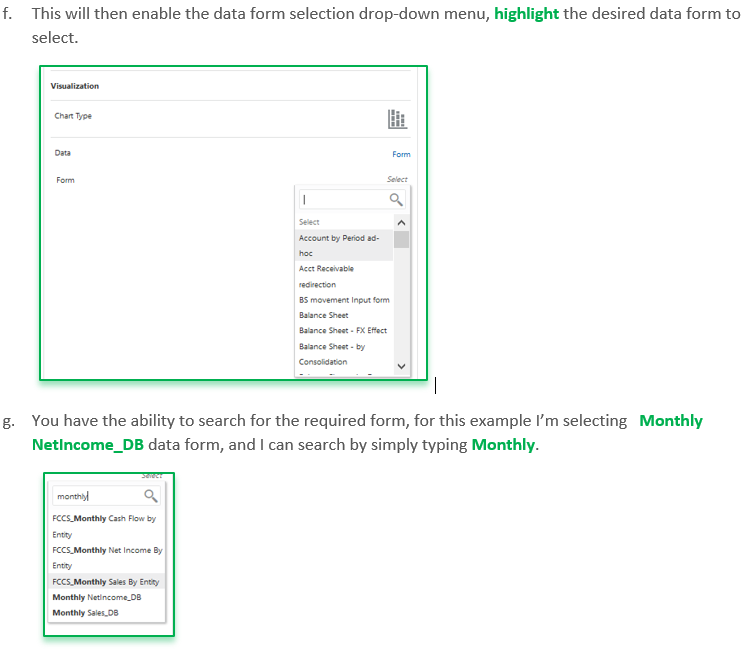Click the bar chart type icon

(x=397, y=119)
